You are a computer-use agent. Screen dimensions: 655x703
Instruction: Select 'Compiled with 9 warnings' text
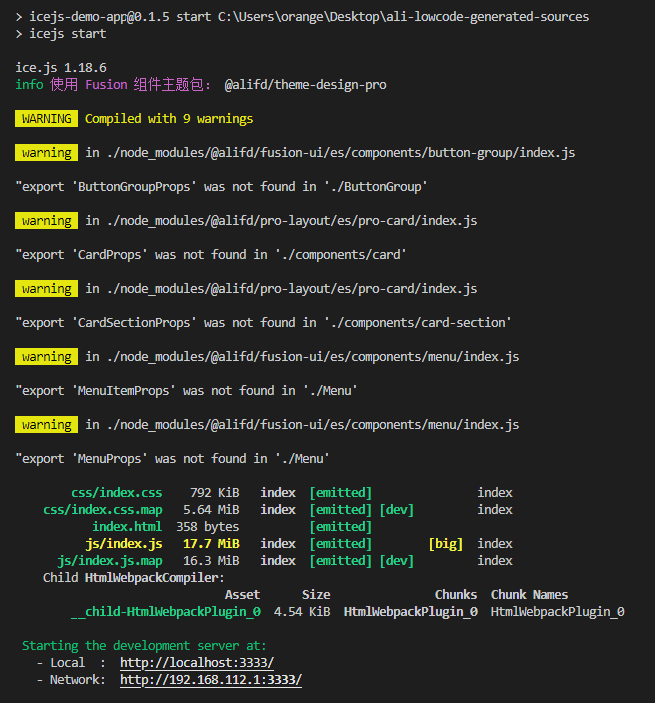(x=169, y=118)
